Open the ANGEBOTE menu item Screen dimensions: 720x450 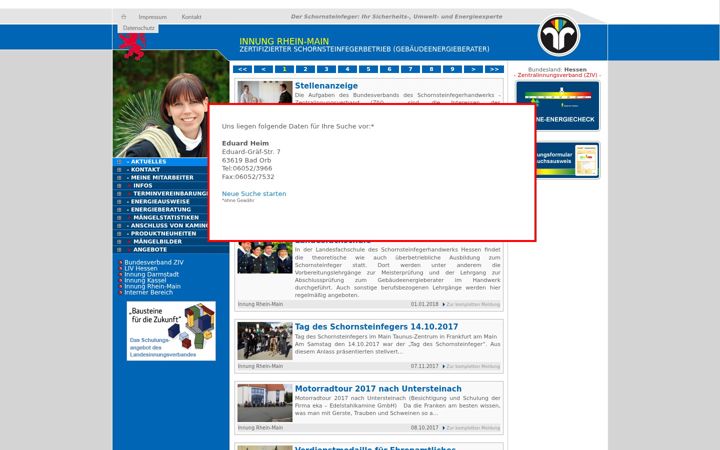[x=150, y=250]
